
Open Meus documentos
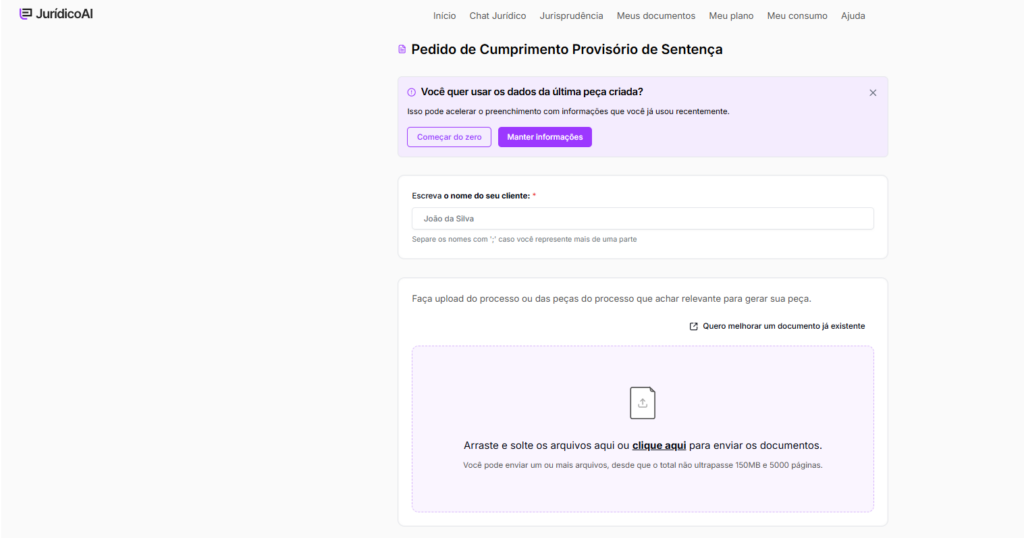(x=656, y=16)
